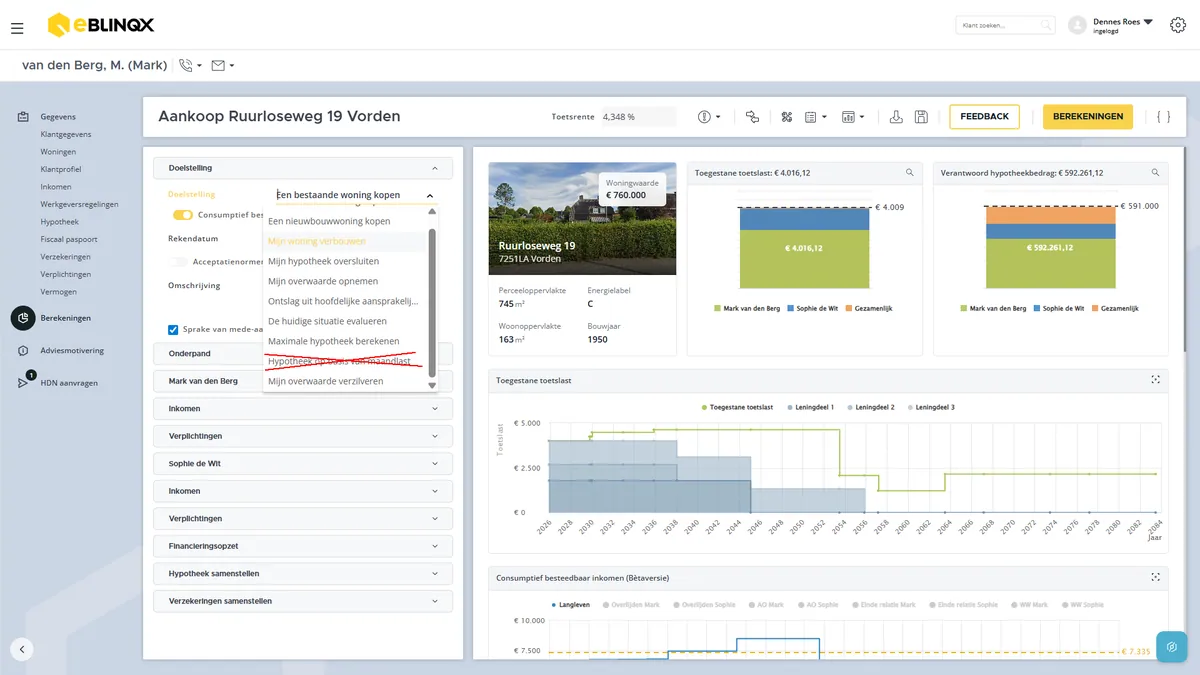The image size is (1200, 675).
Task: Click in the 'Klant zoeken' search field
Action: [x=1005, y=25]
